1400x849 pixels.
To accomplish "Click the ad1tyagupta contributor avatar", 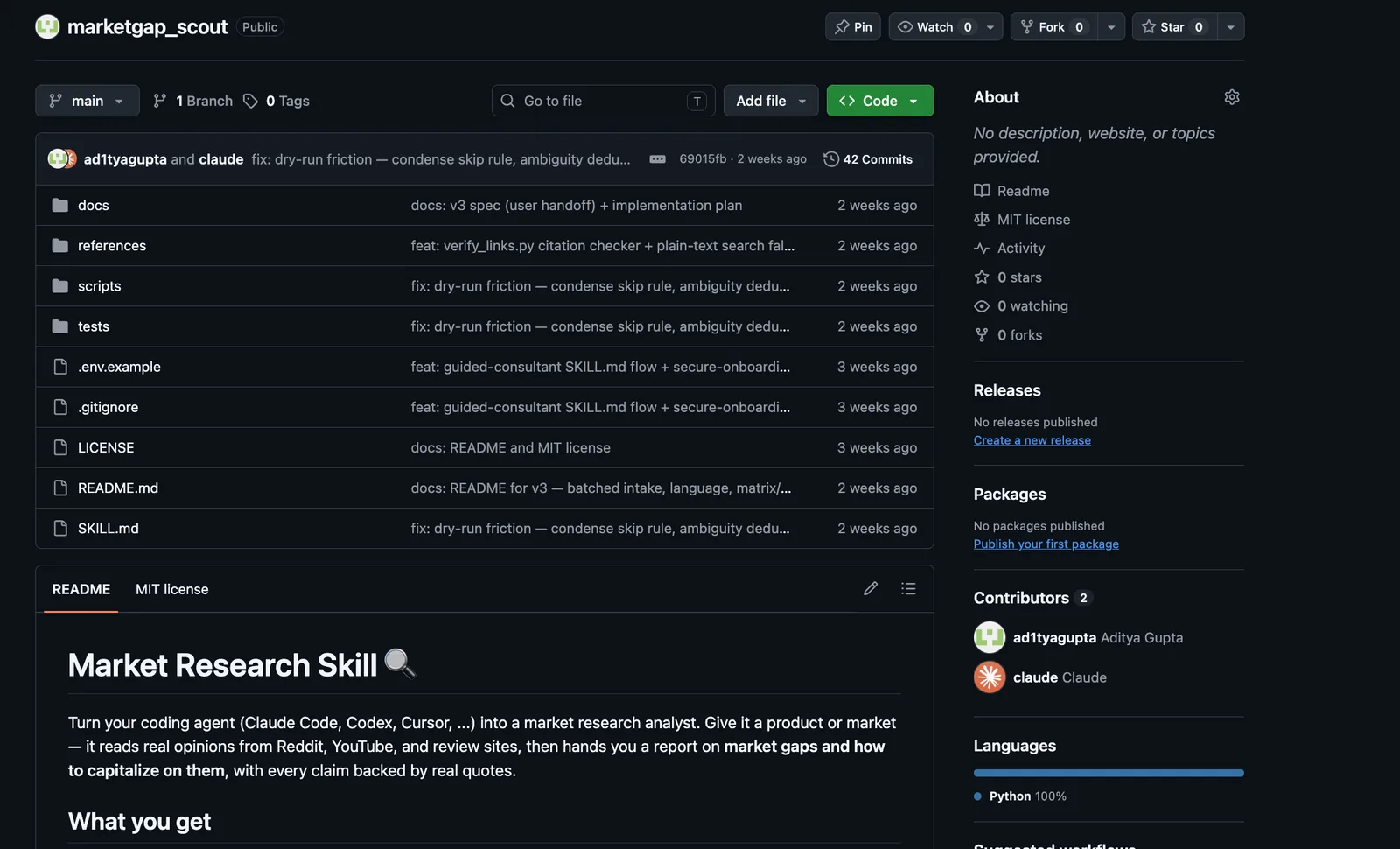I will tap(990, 637).
